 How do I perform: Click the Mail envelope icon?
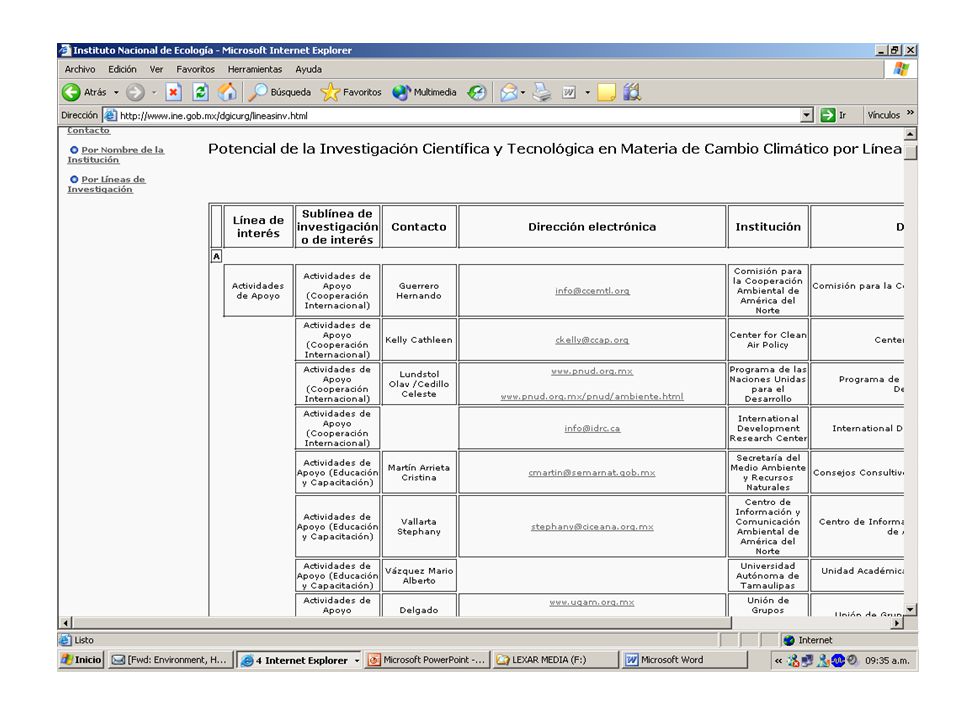(508, 92)
